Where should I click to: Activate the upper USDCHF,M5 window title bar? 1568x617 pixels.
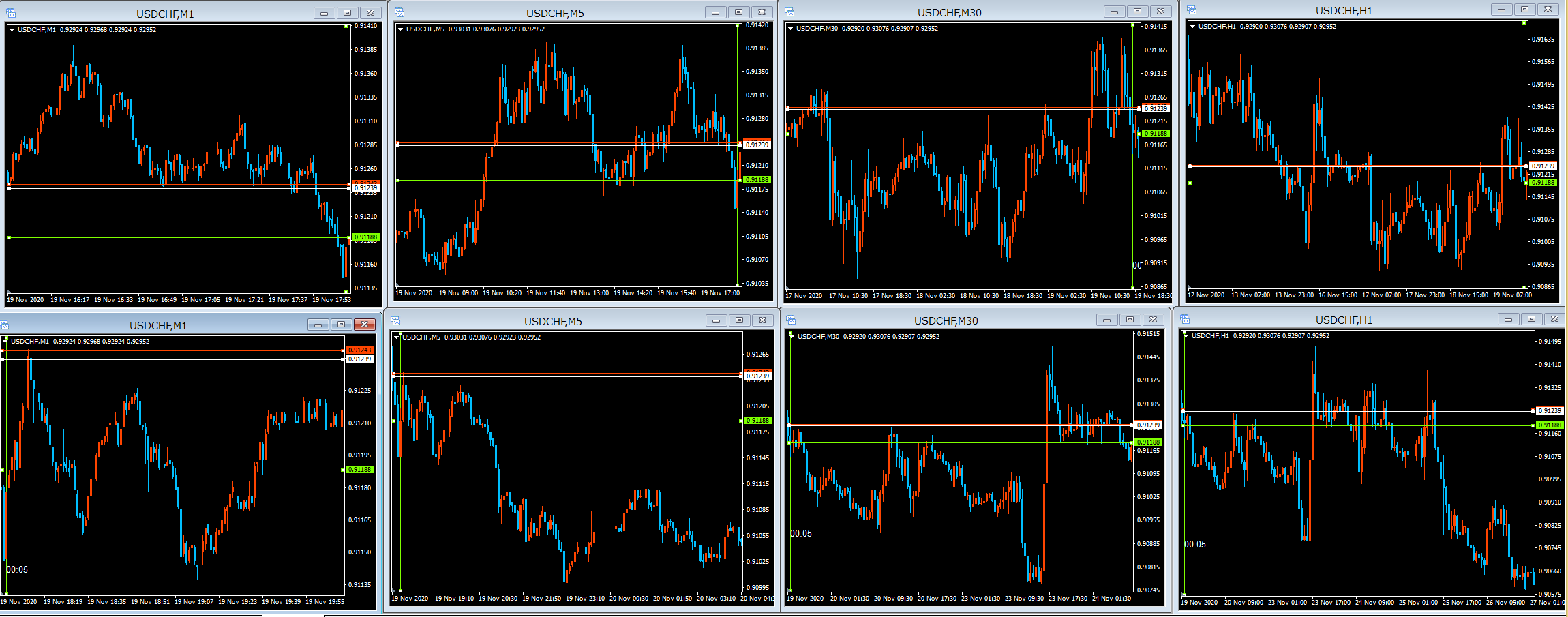click(554, 13)
